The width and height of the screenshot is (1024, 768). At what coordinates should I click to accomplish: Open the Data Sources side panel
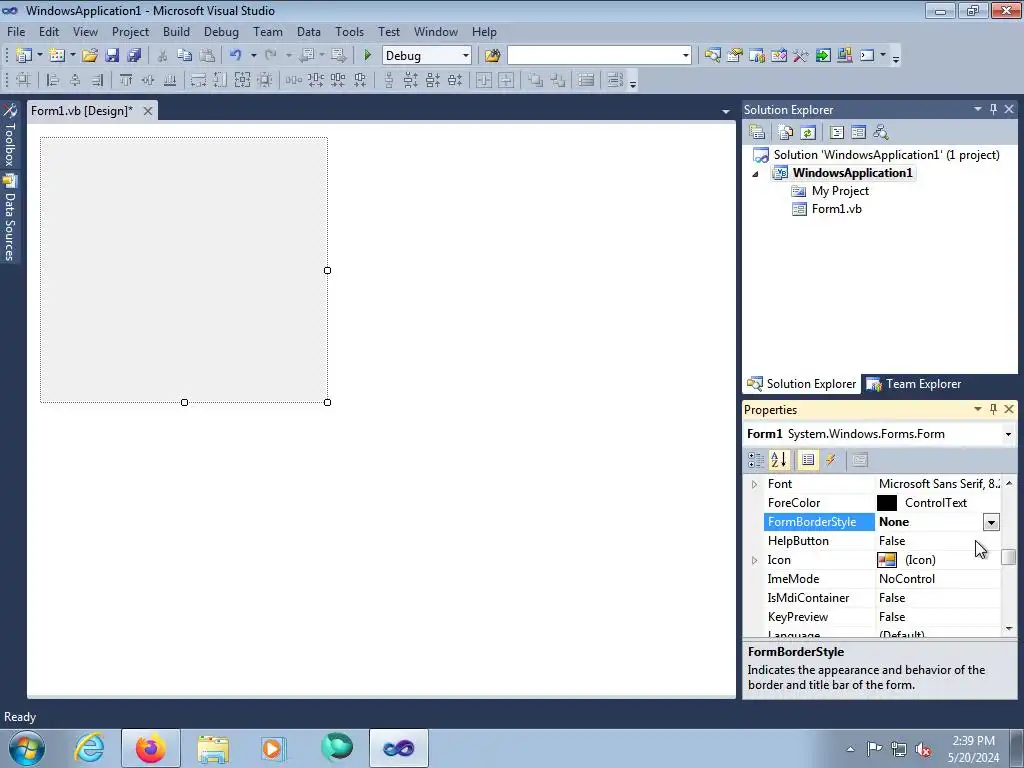pyautogui.click(x=10, y=219)
